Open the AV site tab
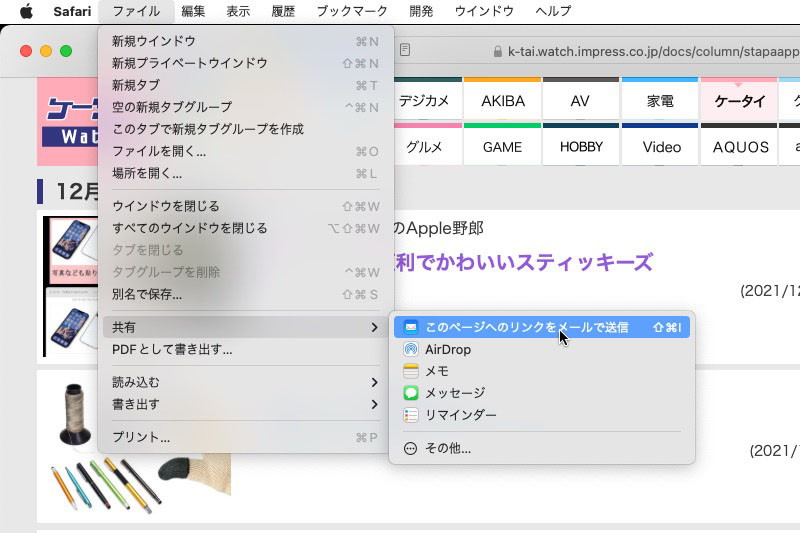 [581, 98]
